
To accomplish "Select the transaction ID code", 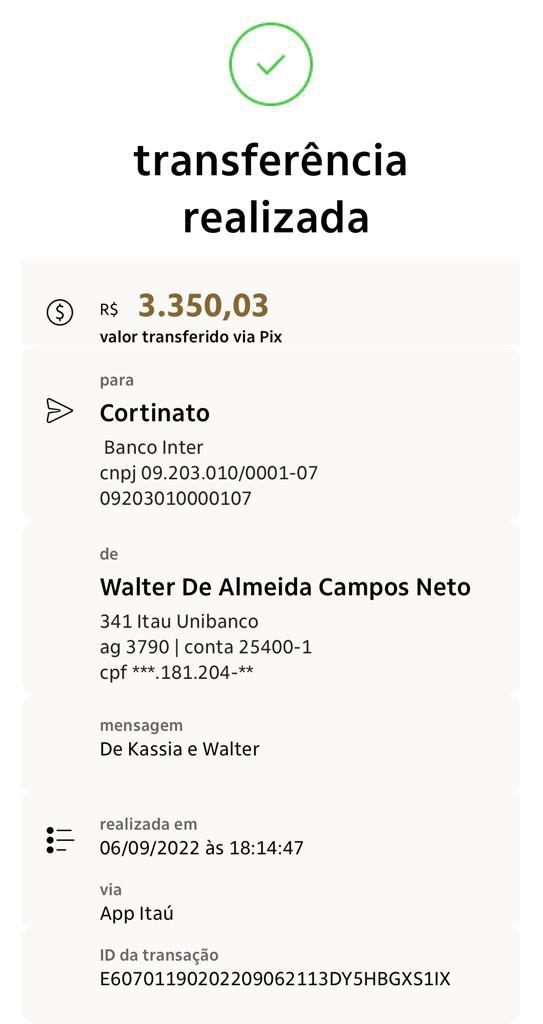I will pos(275,979).
